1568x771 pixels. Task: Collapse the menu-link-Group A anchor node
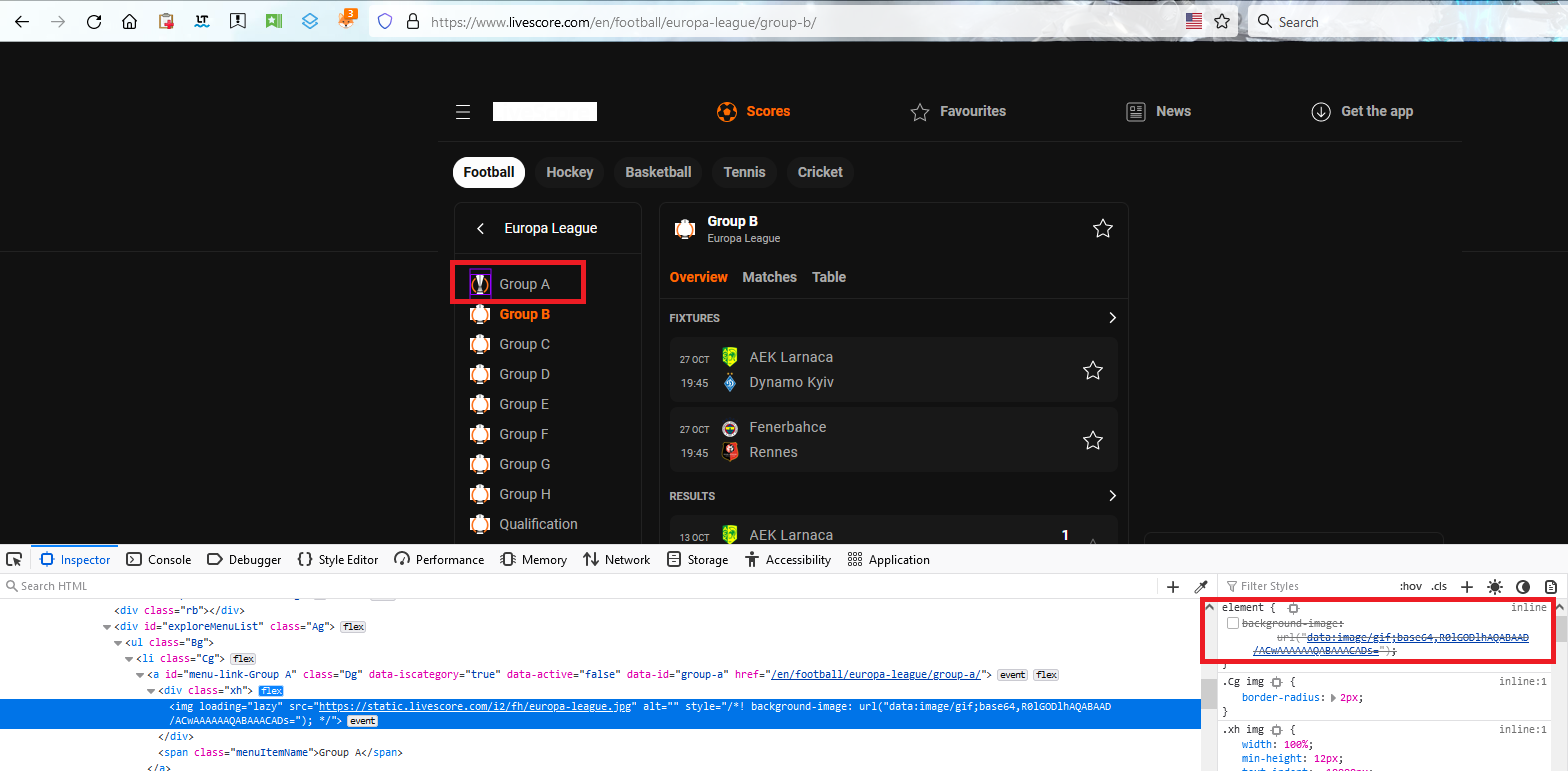(141, 675)
